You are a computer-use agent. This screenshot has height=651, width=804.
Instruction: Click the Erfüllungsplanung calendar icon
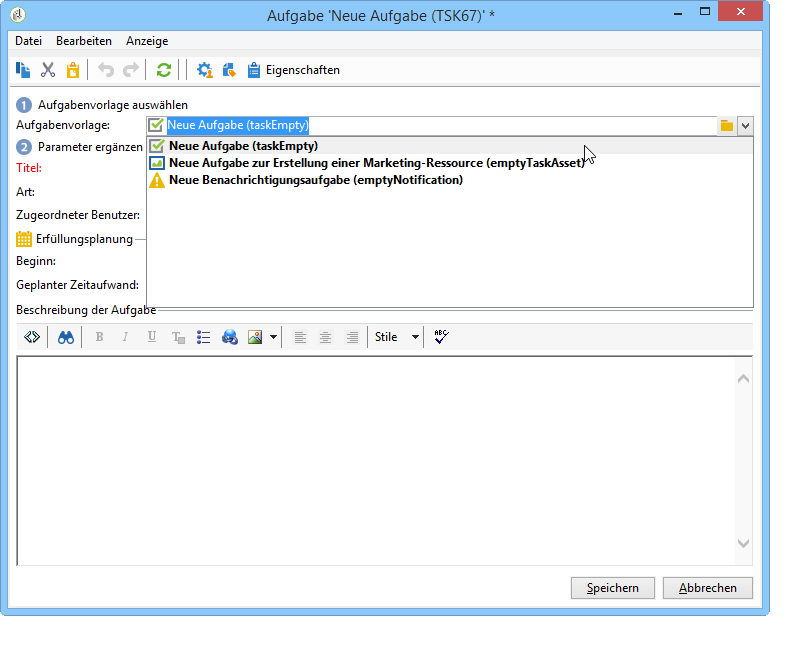pyautogui.click(x=24, y=239)
